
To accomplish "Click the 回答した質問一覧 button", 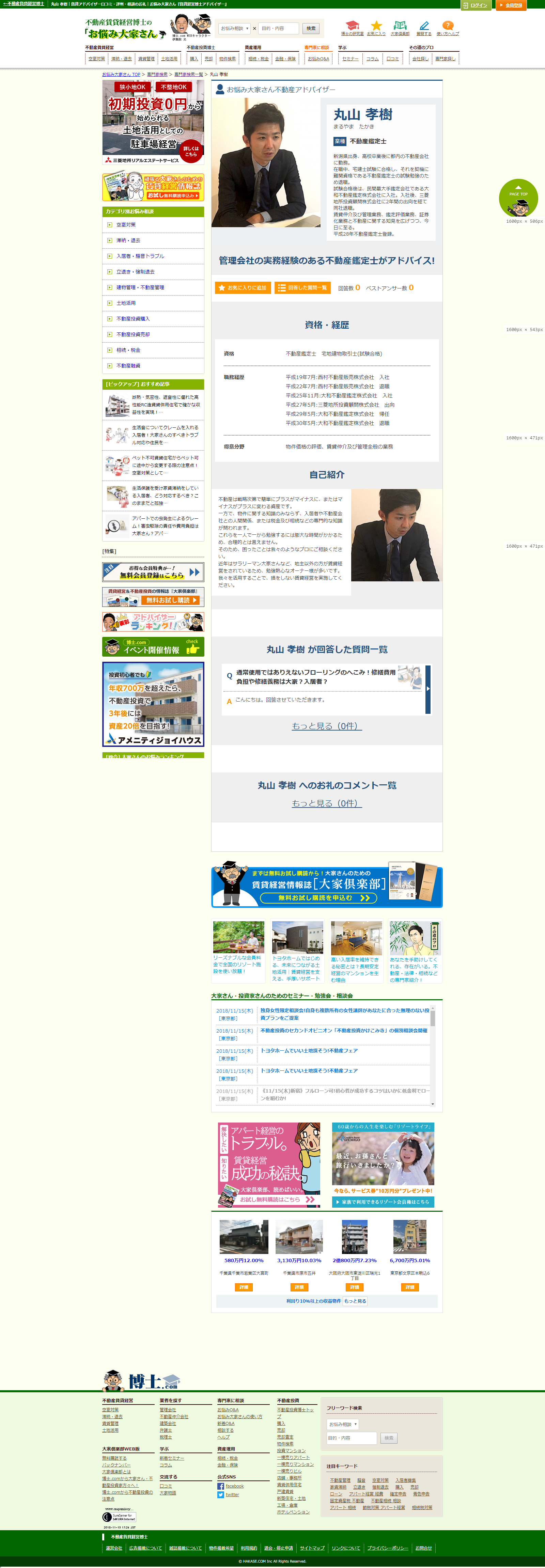I will 302,288.
